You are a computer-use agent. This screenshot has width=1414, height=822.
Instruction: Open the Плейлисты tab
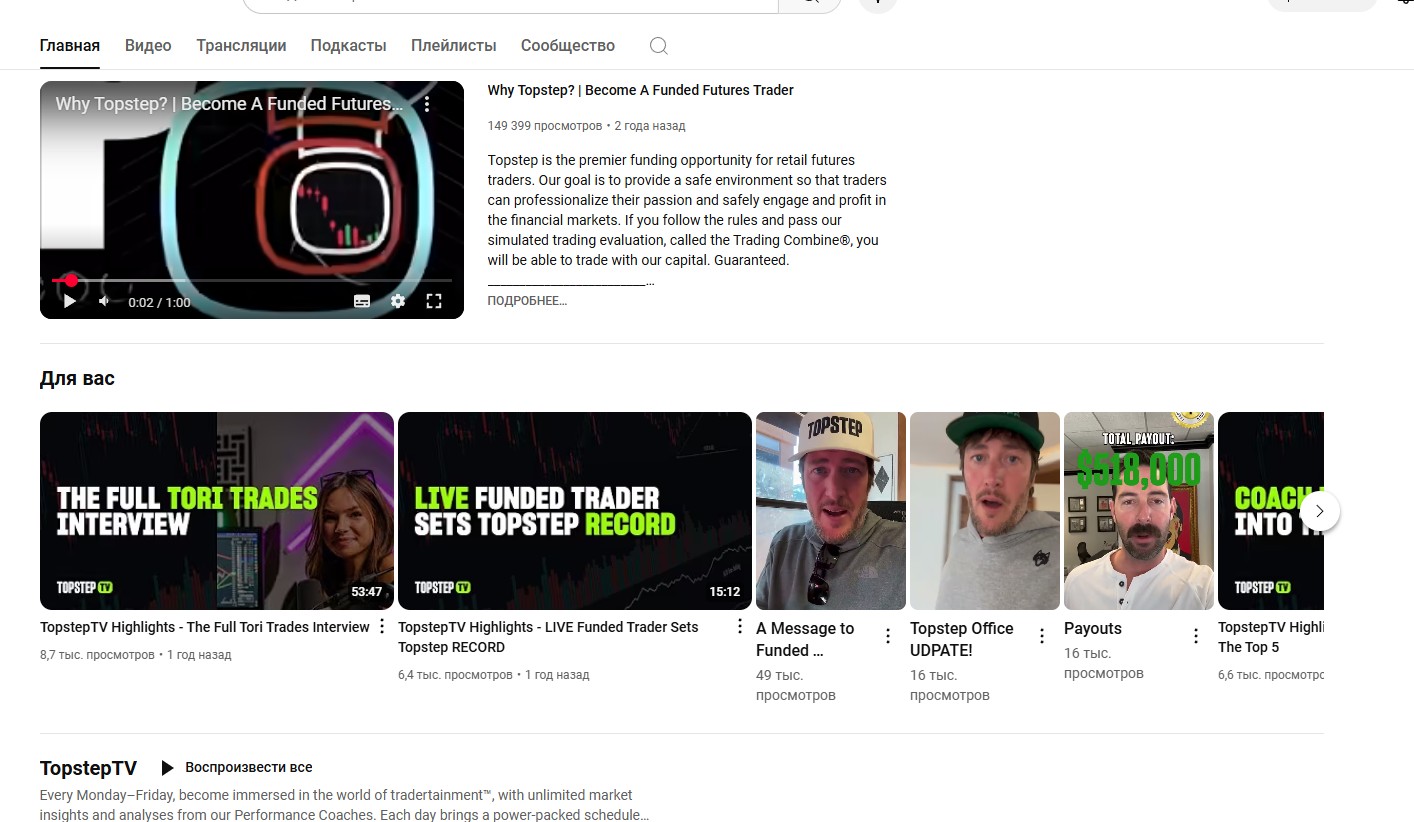453,45
